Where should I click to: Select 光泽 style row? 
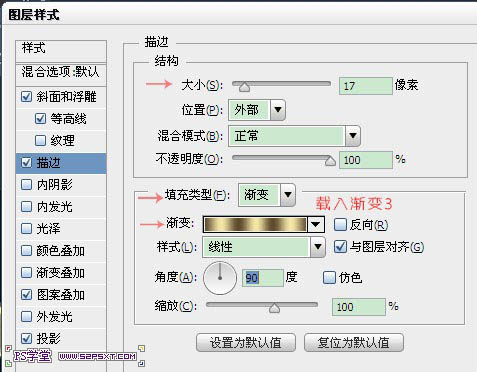[61, 228]
